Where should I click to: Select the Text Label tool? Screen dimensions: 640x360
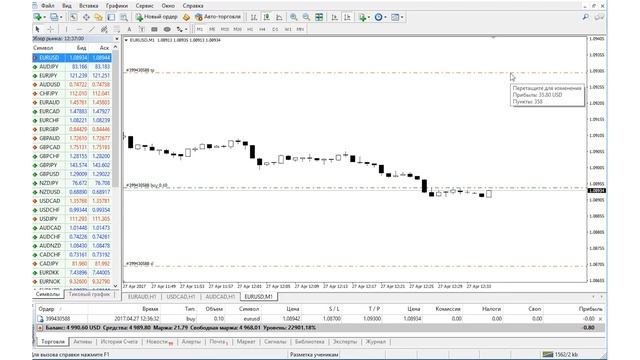click(x=142, y=29)
